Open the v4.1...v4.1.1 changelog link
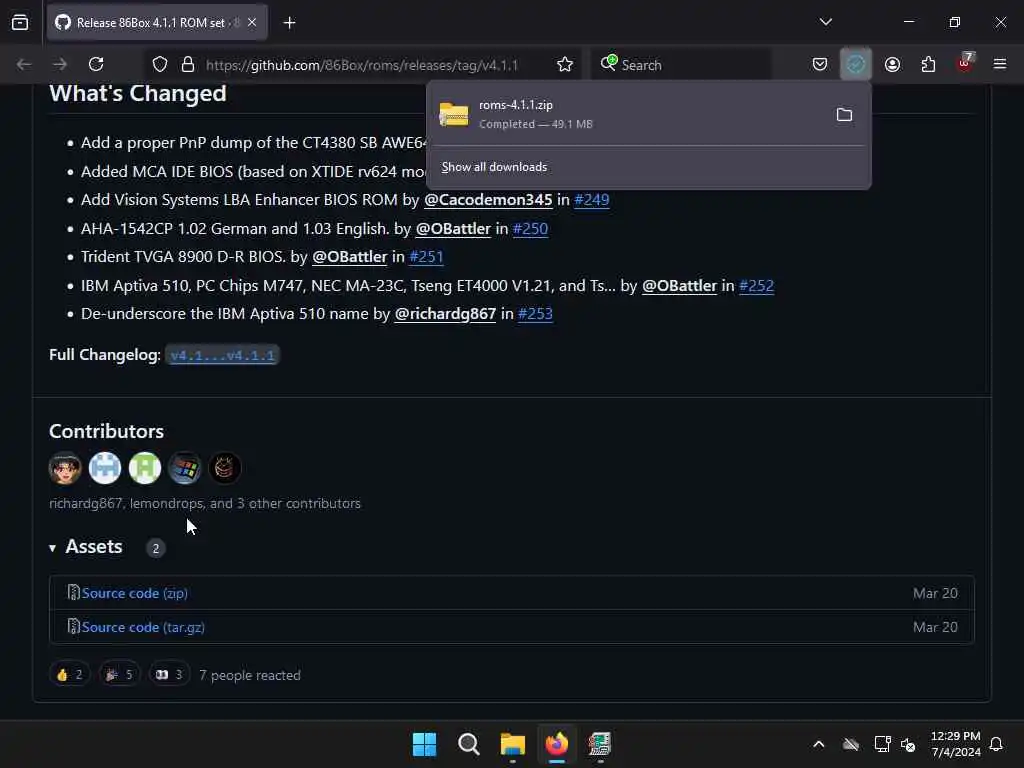This screenshot has height=768, width=1024. [222, 355]
